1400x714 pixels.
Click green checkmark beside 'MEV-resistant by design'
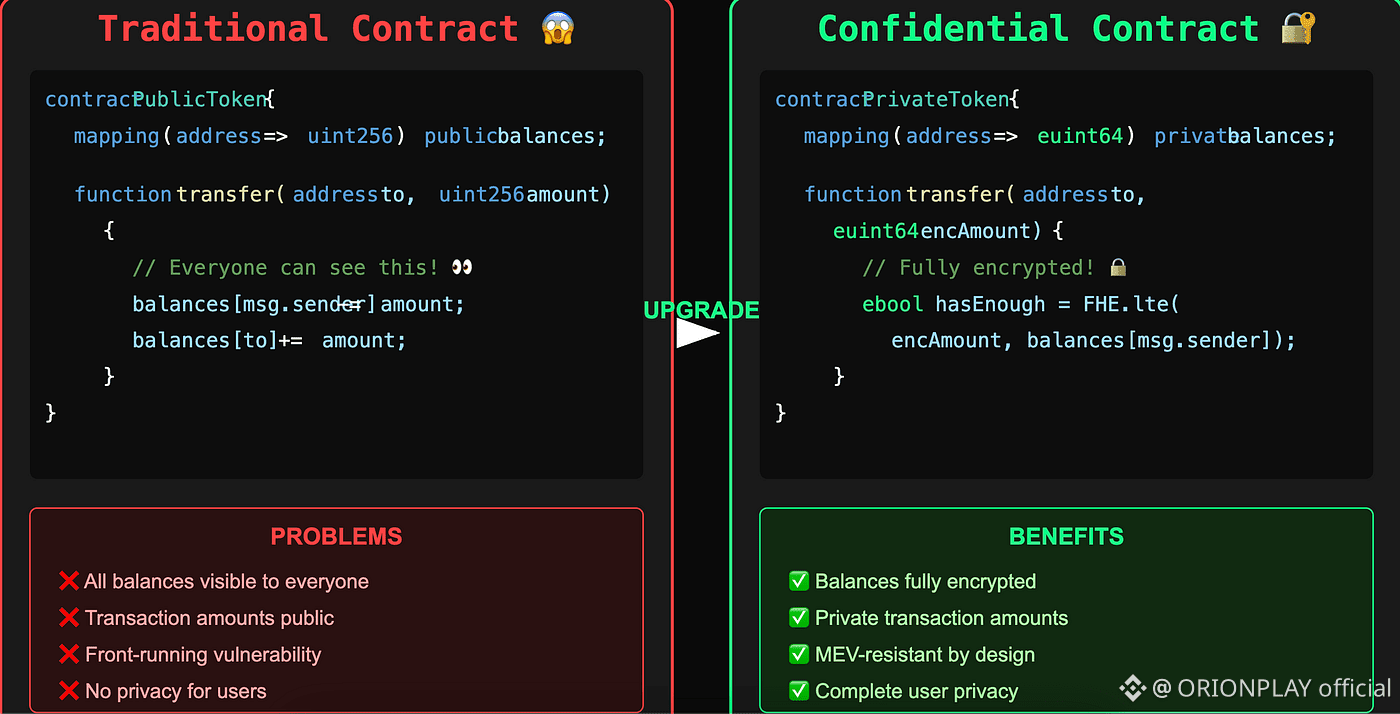[x=799, y=654]
